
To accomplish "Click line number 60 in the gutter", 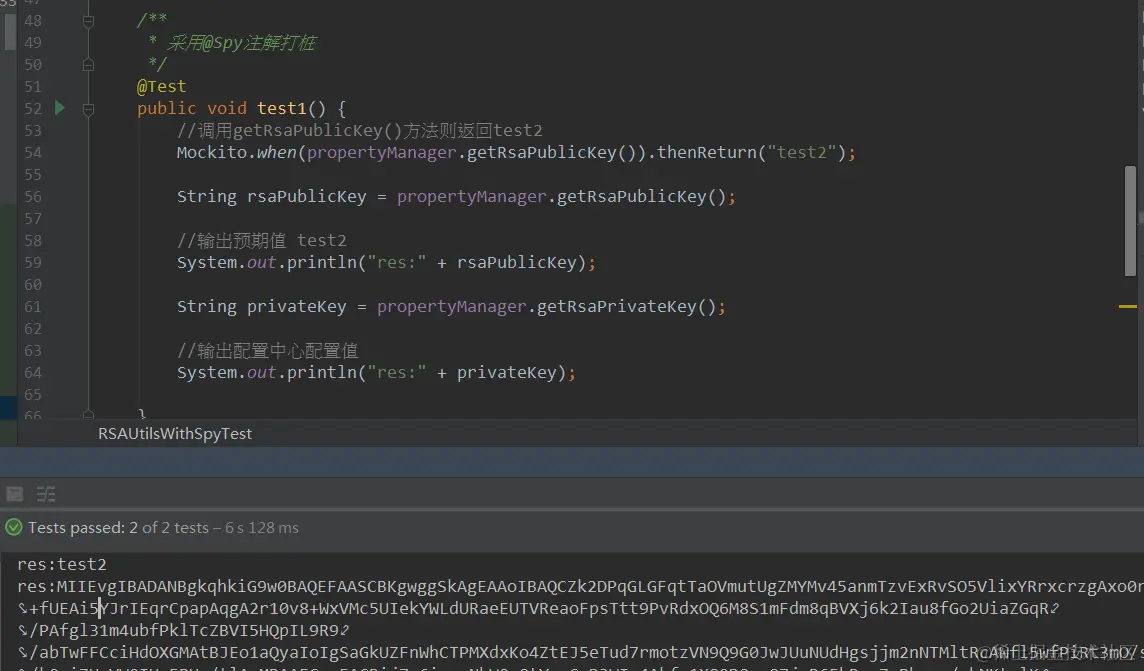I will (x=33, y=284).
